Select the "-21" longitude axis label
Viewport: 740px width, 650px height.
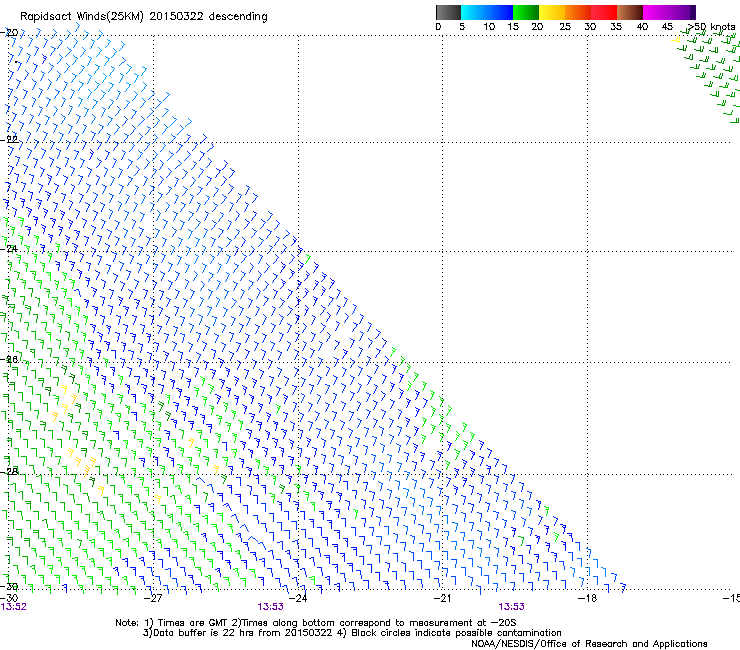click(442, 598)
